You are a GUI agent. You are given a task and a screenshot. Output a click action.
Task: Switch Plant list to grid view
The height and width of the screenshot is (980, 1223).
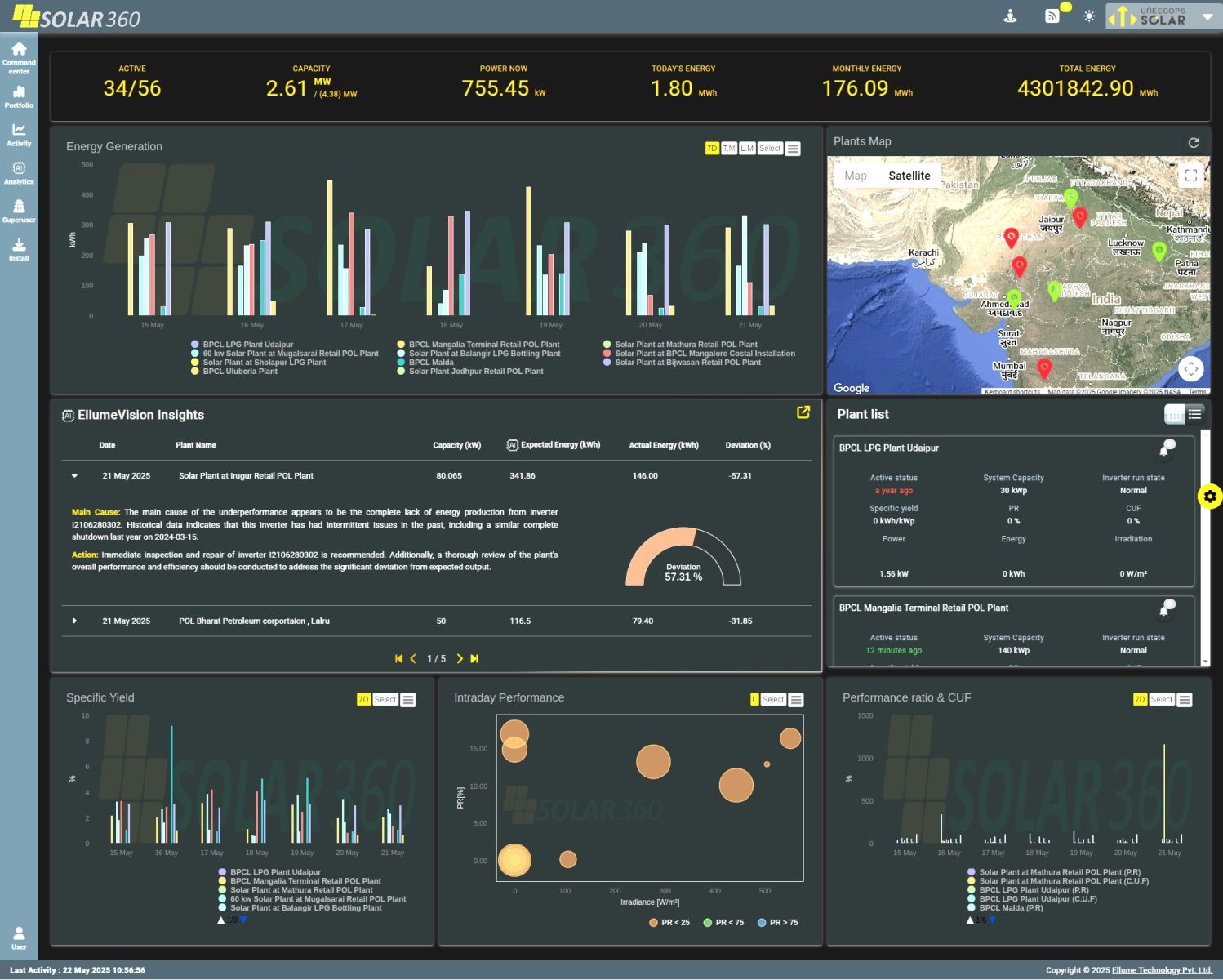(x=1174, y=414)
